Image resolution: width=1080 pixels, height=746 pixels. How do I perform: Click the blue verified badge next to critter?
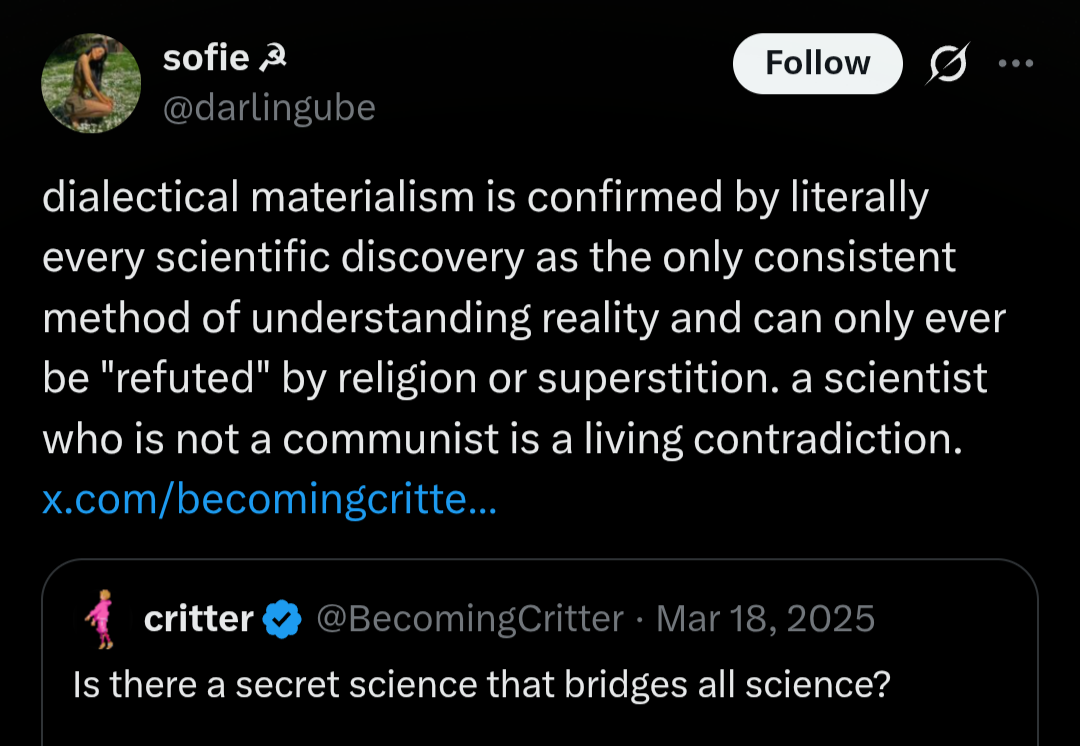pyautogui.click(x=283, y=619)
